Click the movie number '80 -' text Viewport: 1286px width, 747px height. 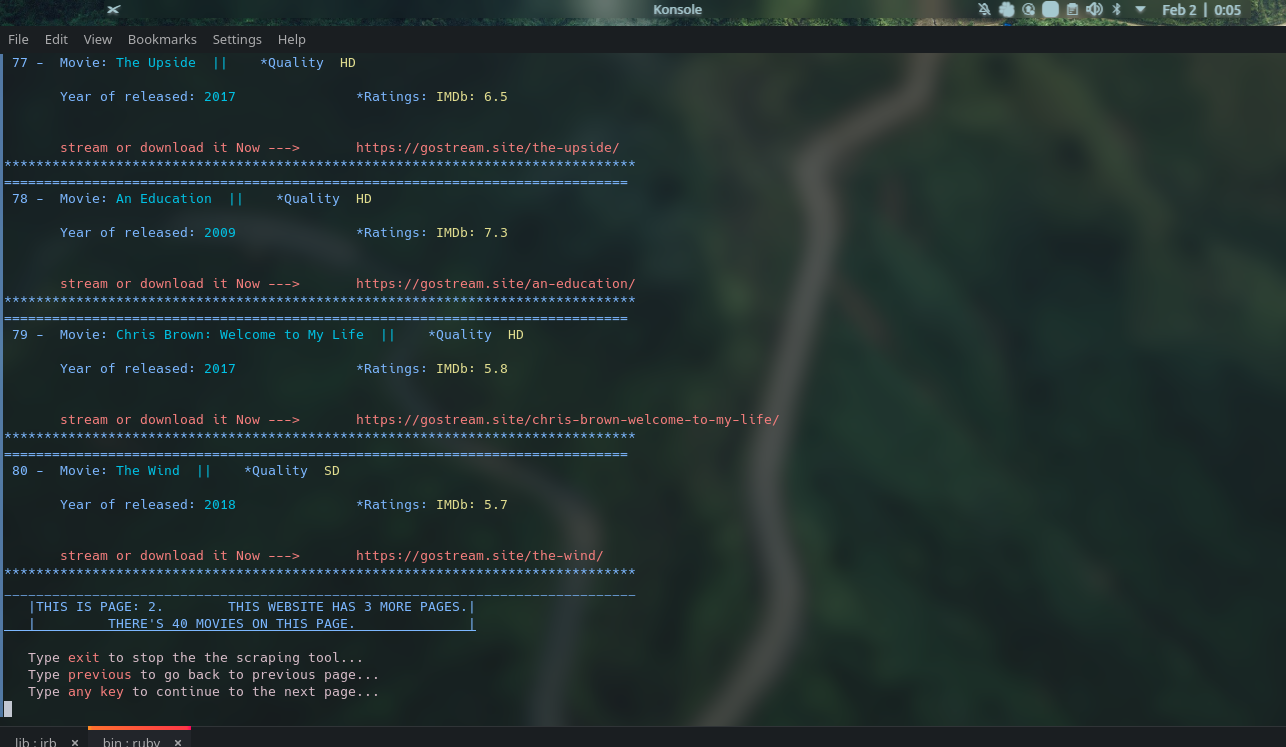coord(28,471)
